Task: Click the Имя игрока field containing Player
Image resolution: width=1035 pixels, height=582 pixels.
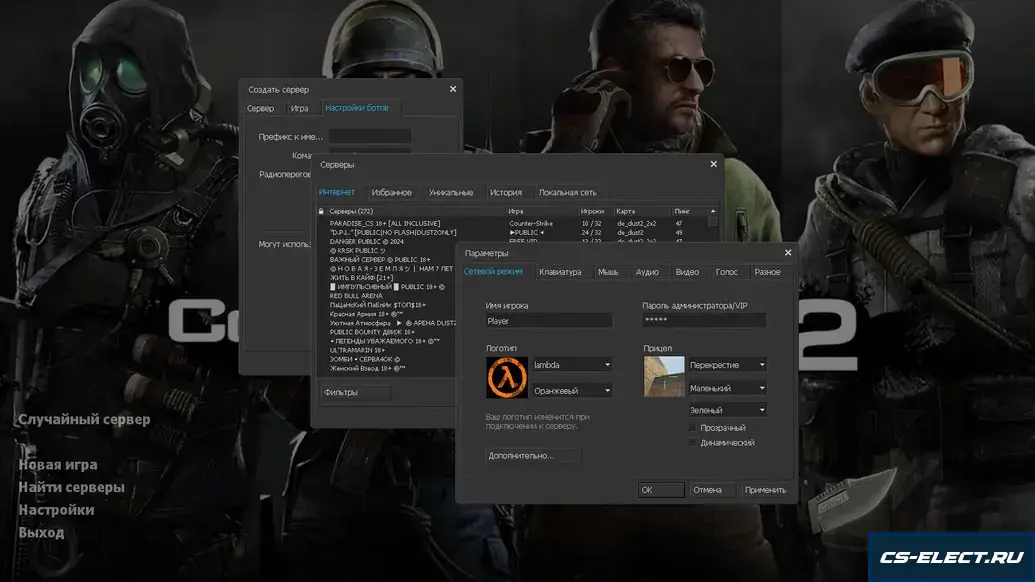Action: pos(549,321)
